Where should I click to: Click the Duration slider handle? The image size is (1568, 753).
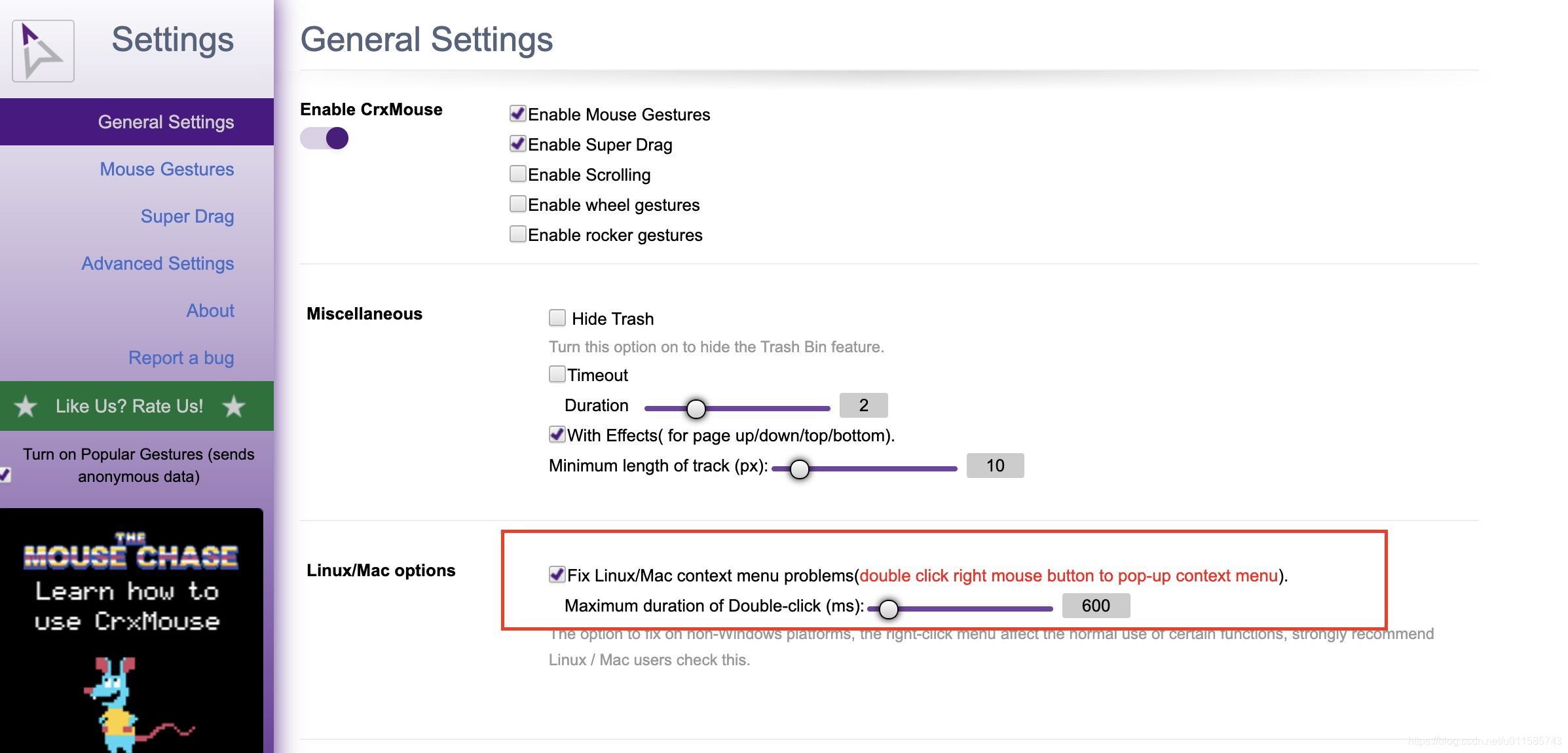click(696, 409)
